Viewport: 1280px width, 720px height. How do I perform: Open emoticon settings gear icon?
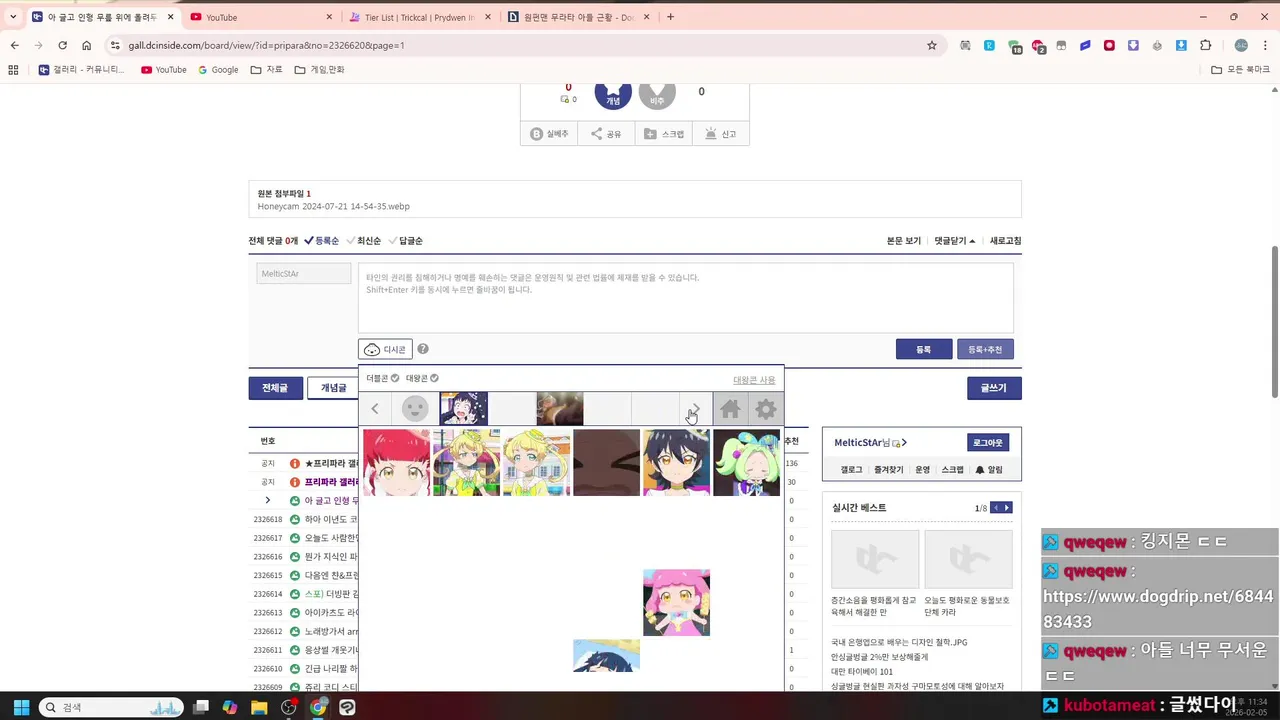pos(766,409)
